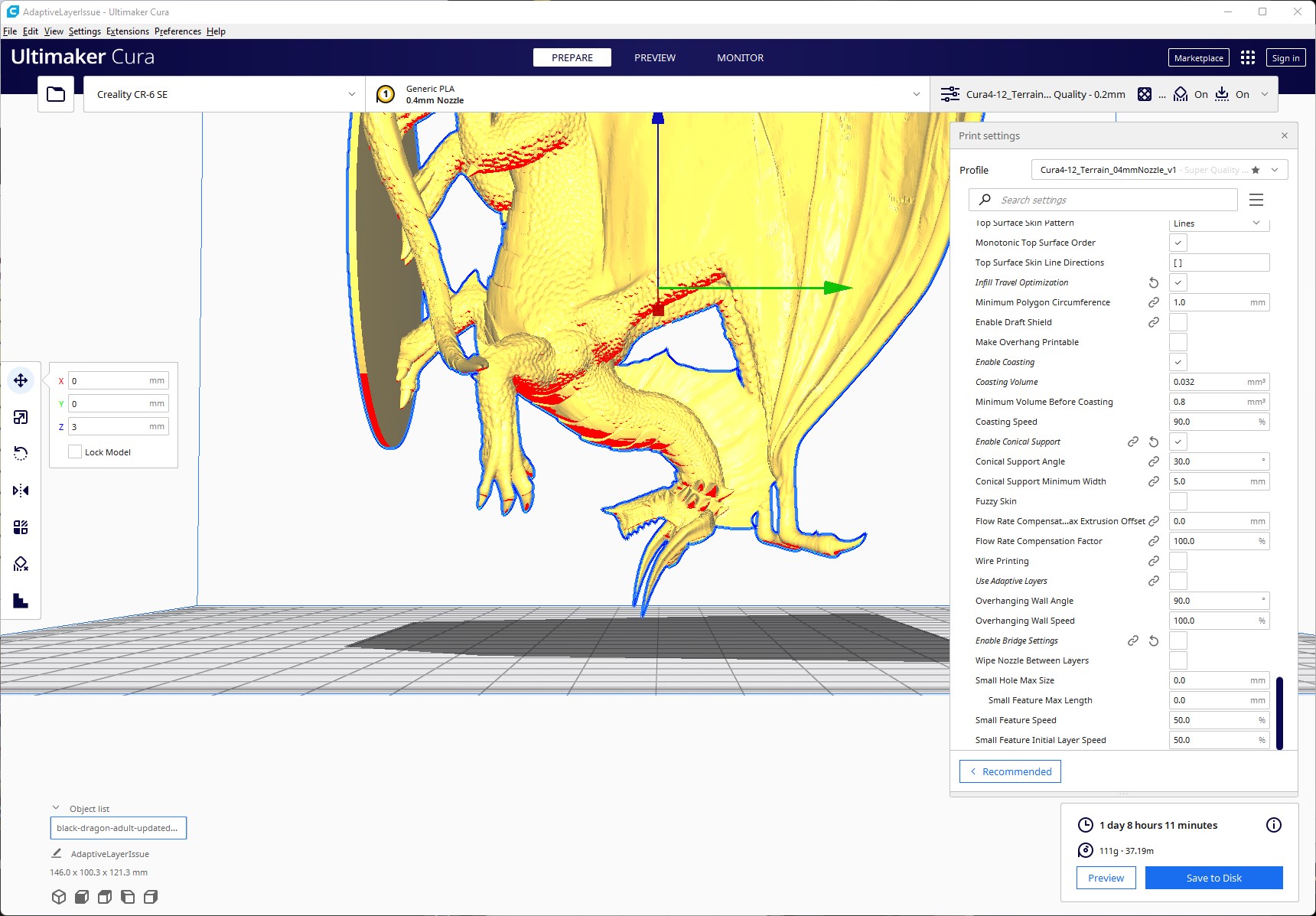The height and width of the screenshot is (916, 1316).
Task: Switch to 3D perspective view cube
Action: tap(59, 897)
